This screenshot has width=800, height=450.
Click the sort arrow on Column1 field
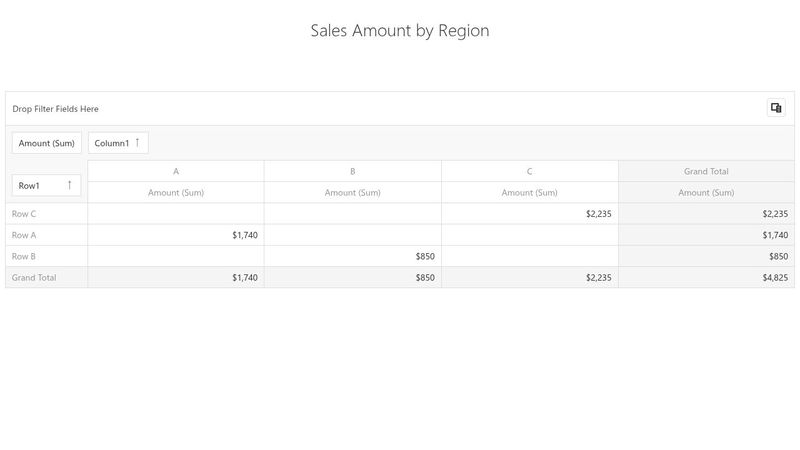138,143
